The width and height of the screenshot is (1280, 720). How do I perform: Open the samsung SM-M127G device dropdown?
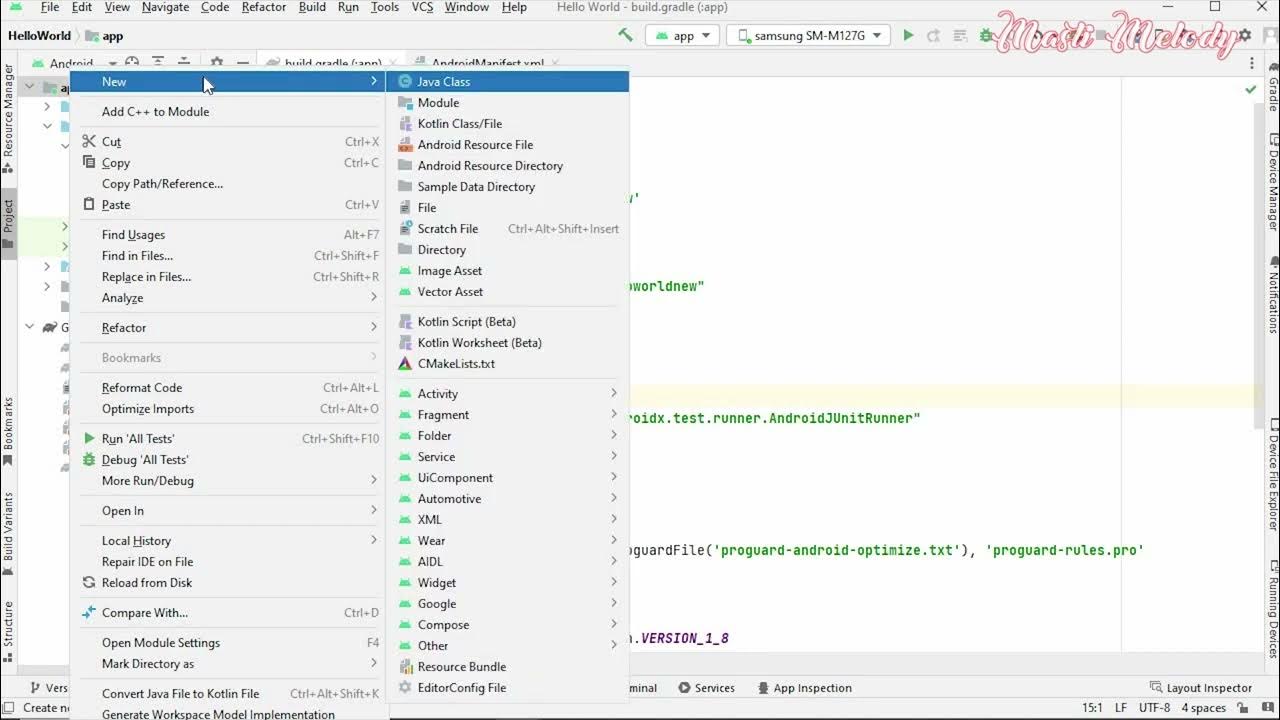pyautogui.click(x=808, y=35)
